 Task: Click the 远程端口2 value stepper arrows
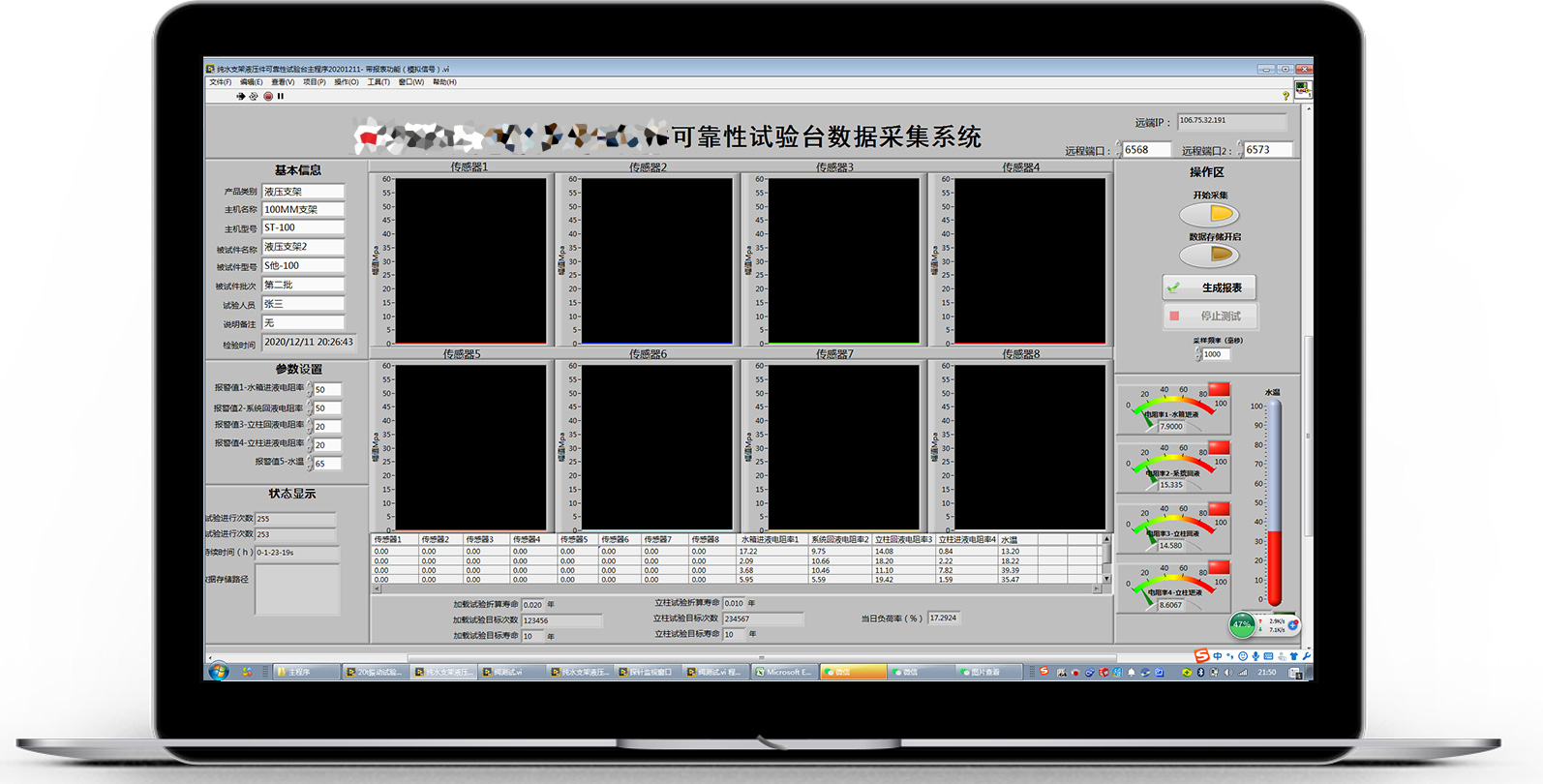(x=1240, y=150)
